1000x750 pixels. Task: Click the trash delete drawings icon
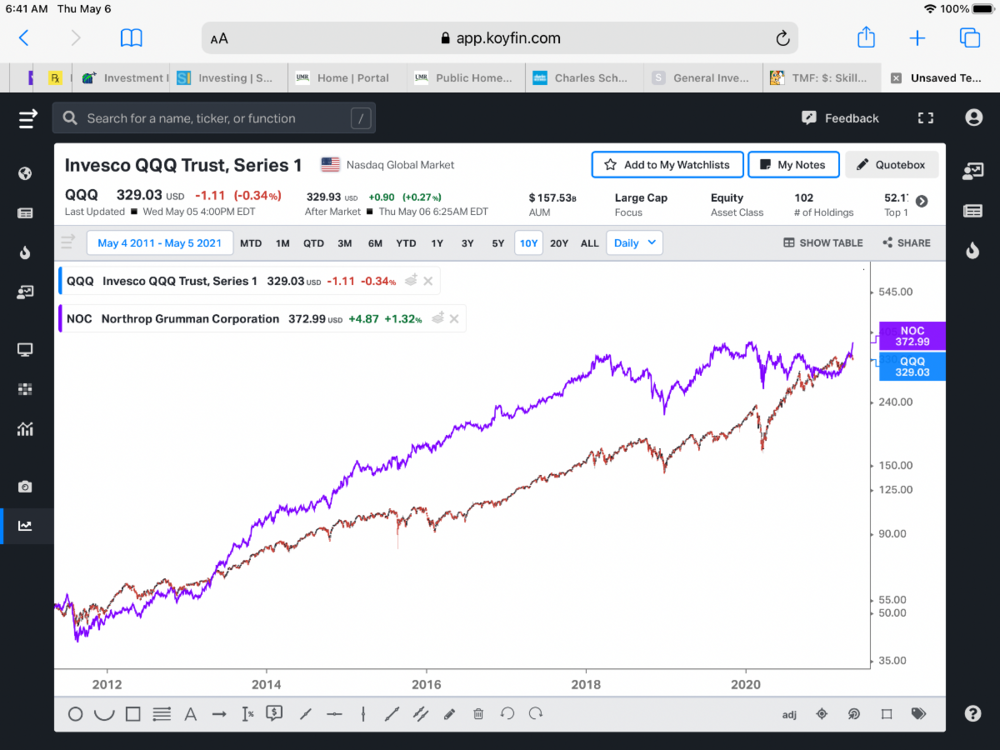[478, 714]
